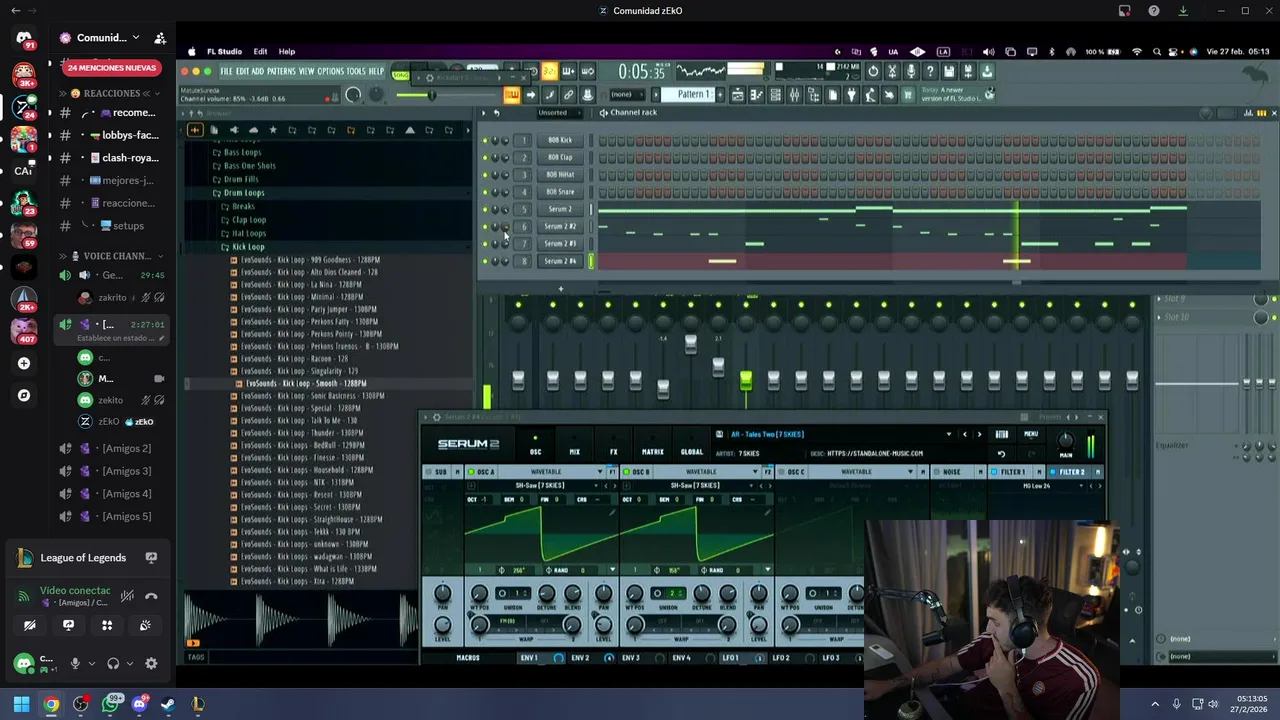Open Serum 2 plugin window gear icon
Screen dimensions: 1280x720
point(436,417)
